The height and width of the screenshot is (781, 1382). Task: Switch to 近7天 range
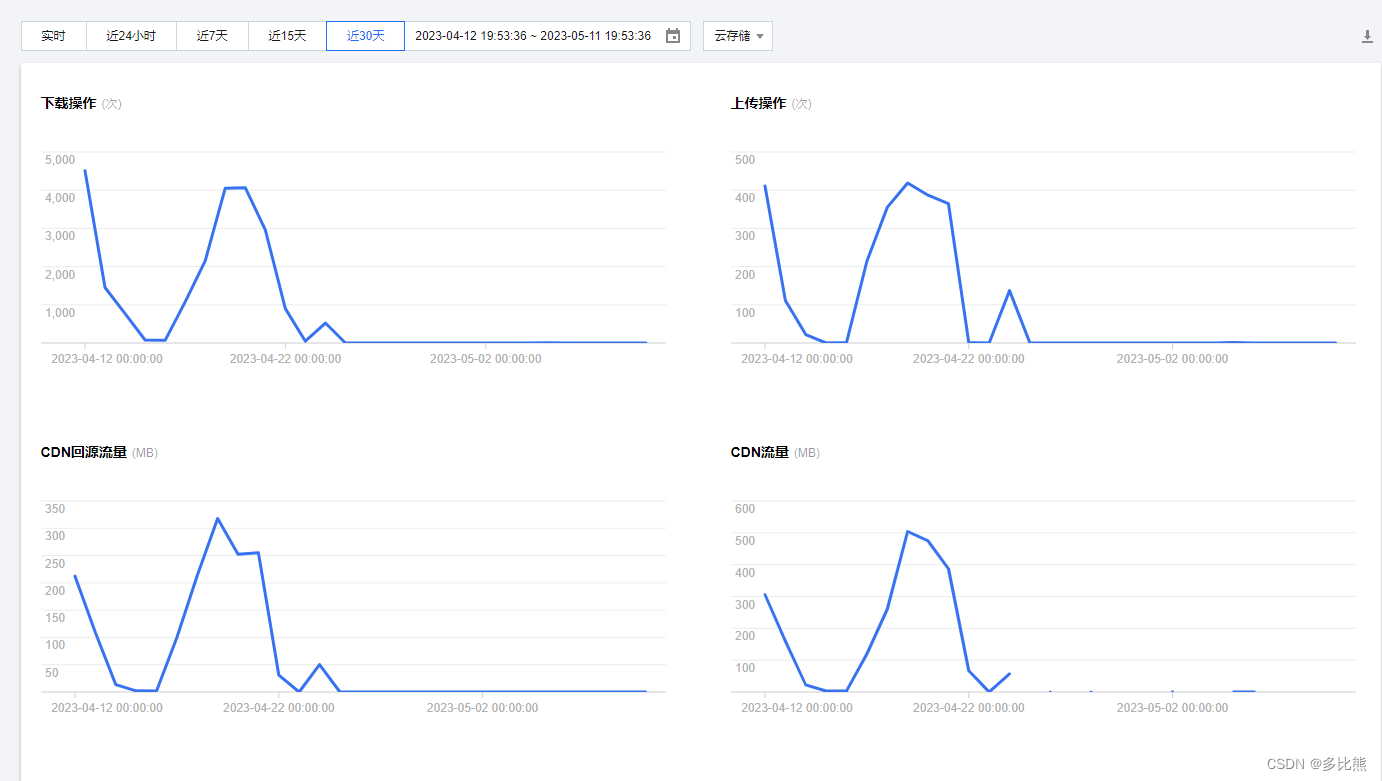click(212, 36)
